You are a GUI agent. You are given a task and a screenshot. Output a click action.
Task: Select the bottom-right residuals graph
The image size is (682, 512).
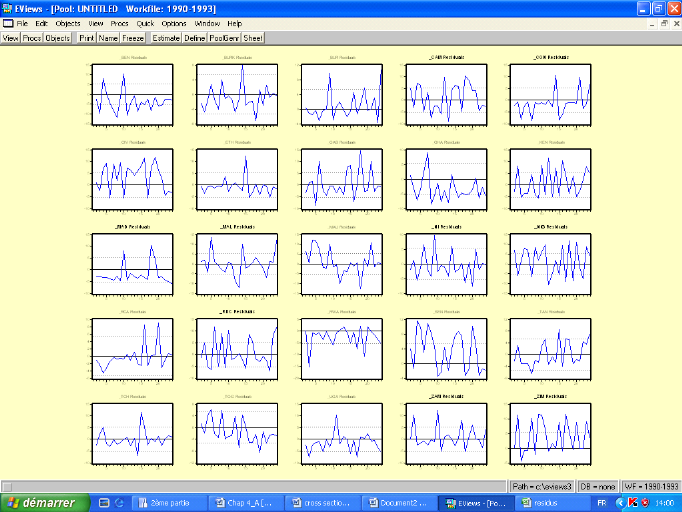pyautogui.click(x=550, y=435)
